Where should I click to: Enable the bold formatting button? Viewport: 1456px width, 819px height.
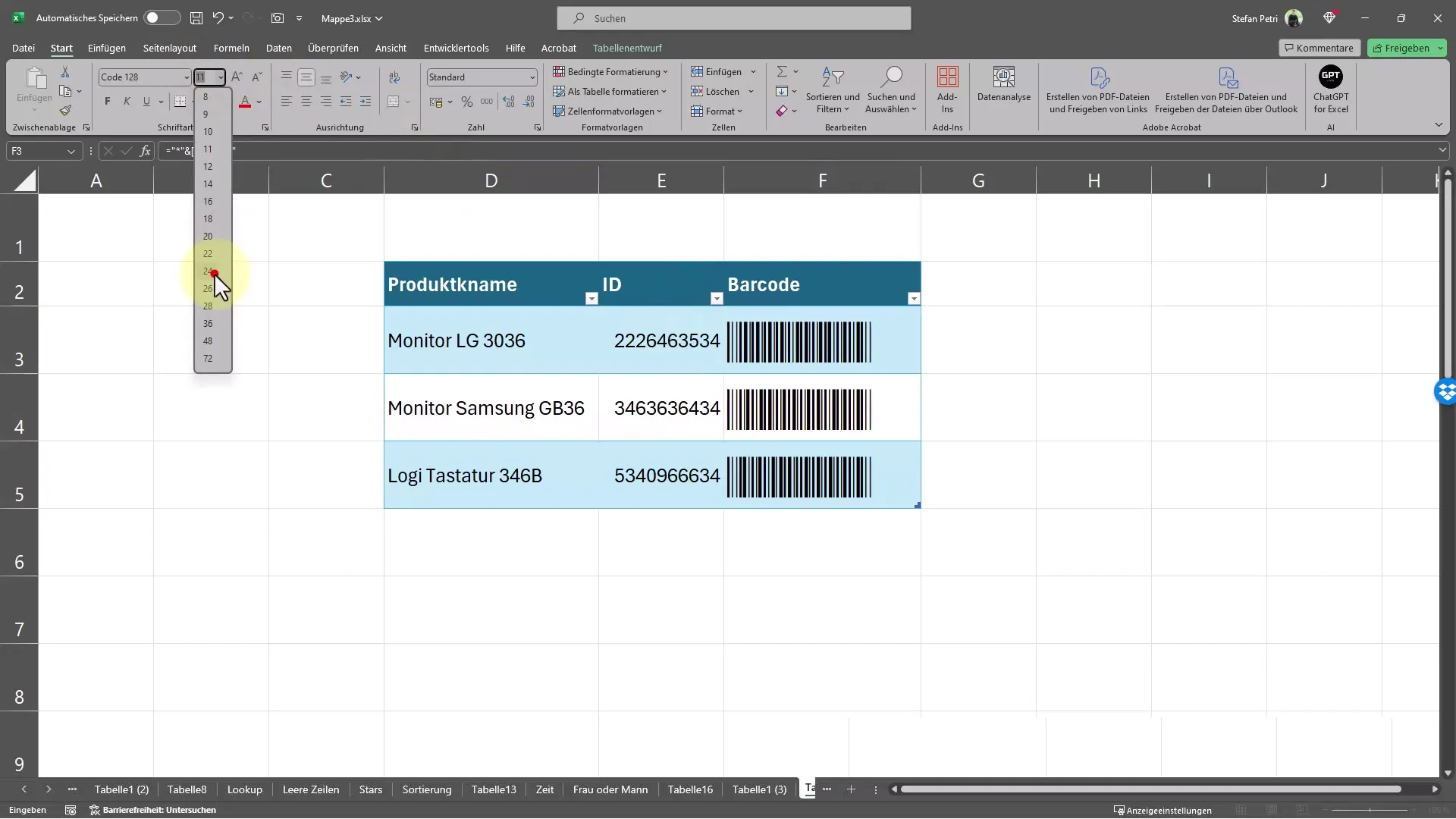[x=107, y=100]
